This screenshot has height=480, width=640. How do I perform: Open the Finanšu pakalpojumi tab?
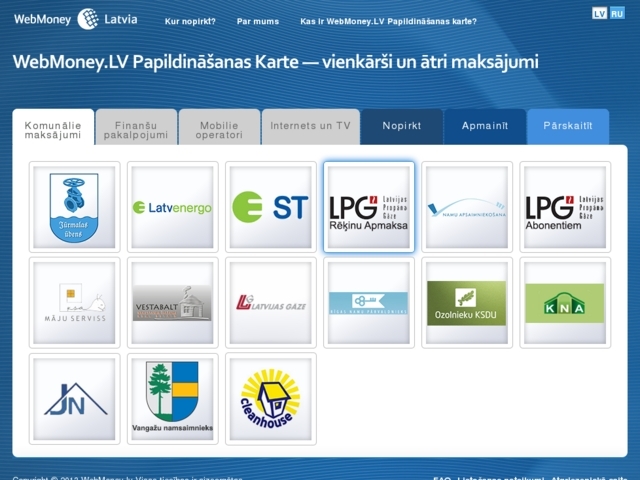136,127
